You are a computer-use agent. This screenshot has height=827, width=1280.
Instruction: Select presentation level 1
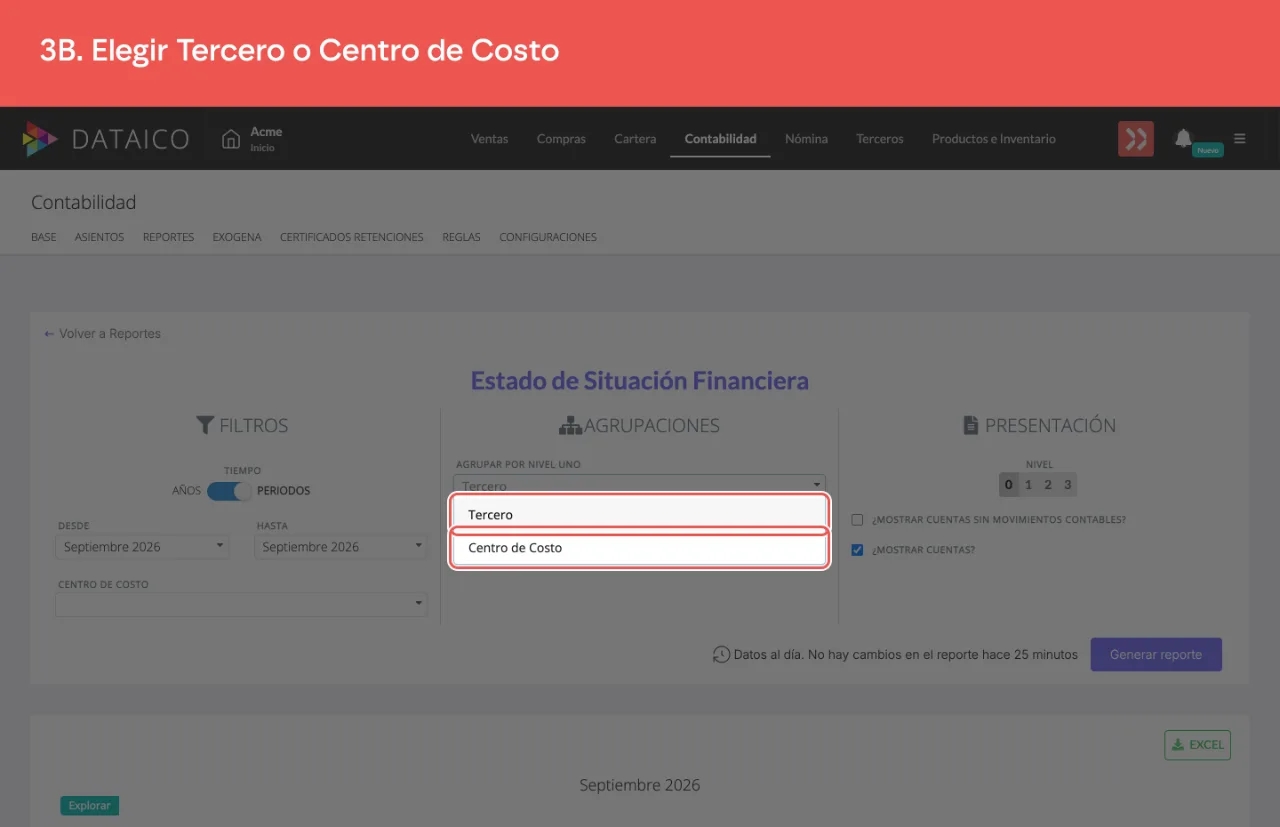1028,485
